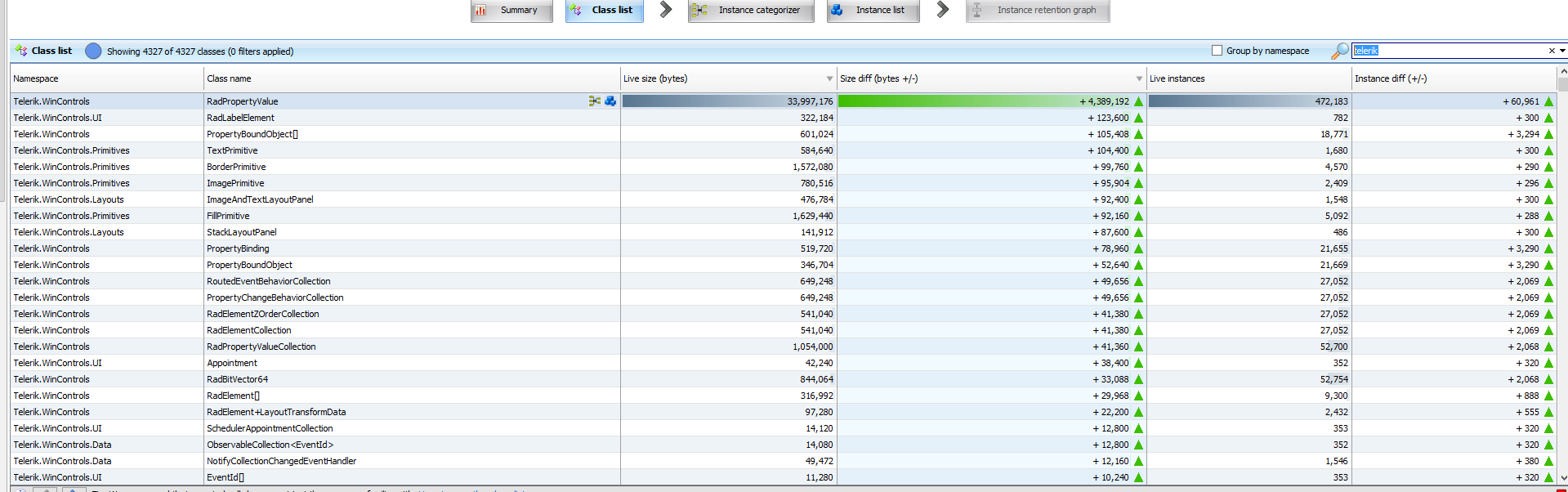Click the live instances value 52,754
The height and width of the screenshot is (492, 1568).
coord(1333,379)
